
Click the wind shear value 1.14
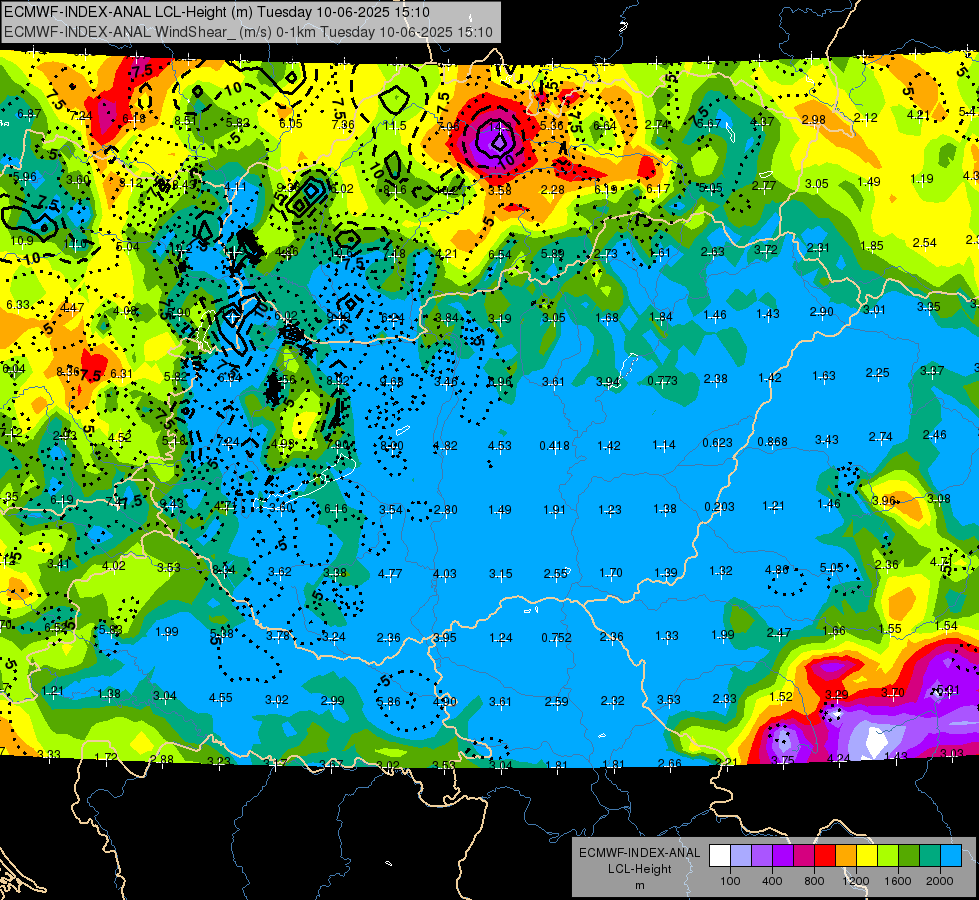coord(664,445)
